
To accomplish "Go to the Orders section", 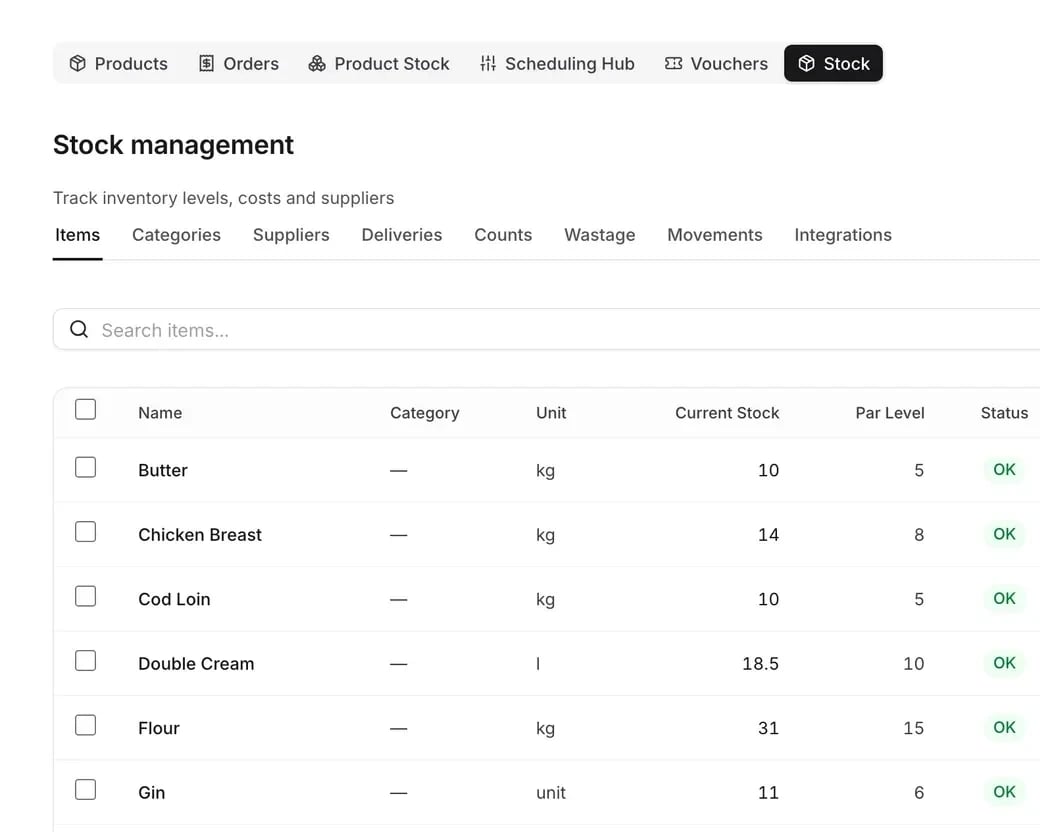I will pyautogui.click(x=239, y=63).
